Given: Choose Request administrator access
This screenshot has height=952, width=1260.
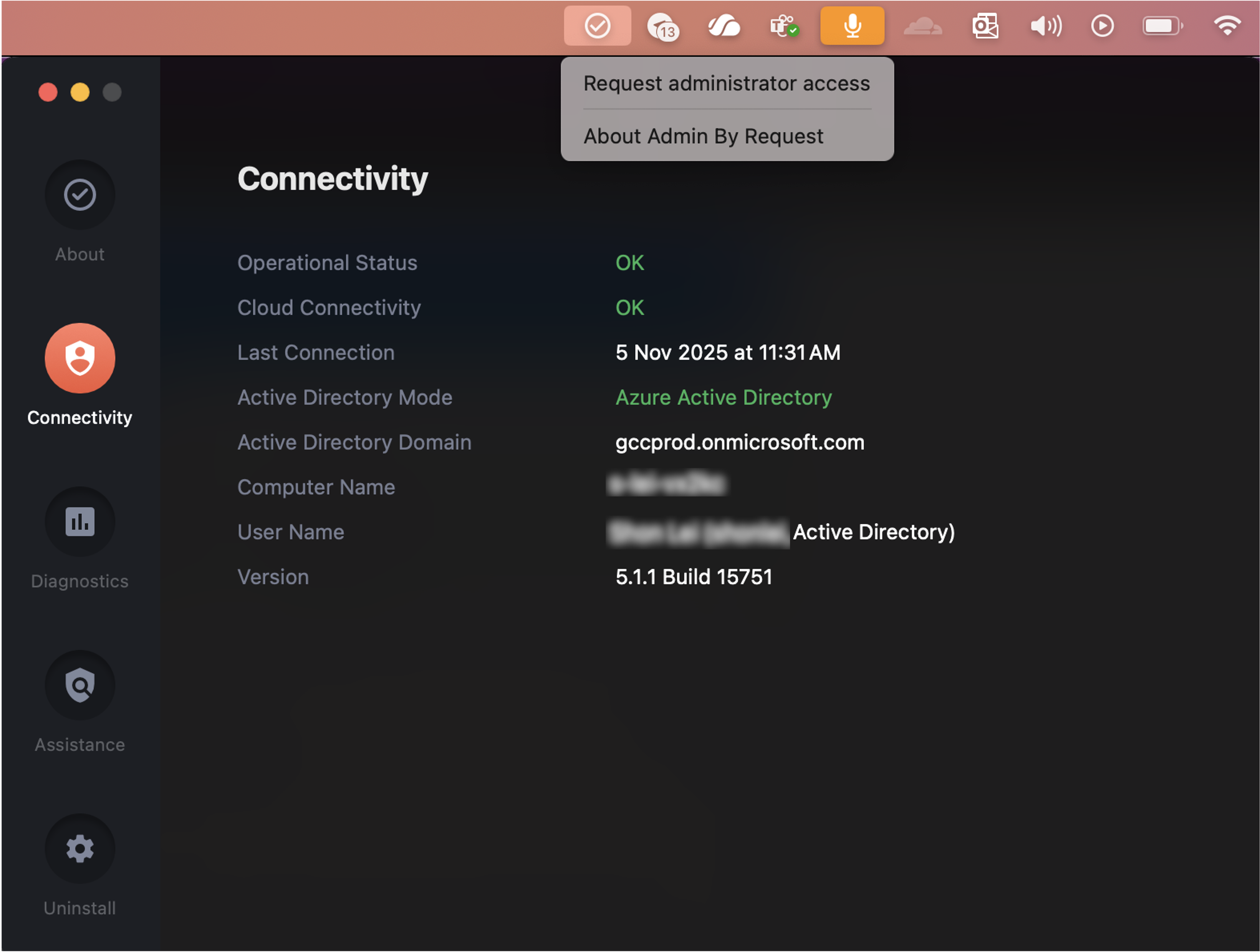Looking at the screenshot, I should tap(727, 84).
